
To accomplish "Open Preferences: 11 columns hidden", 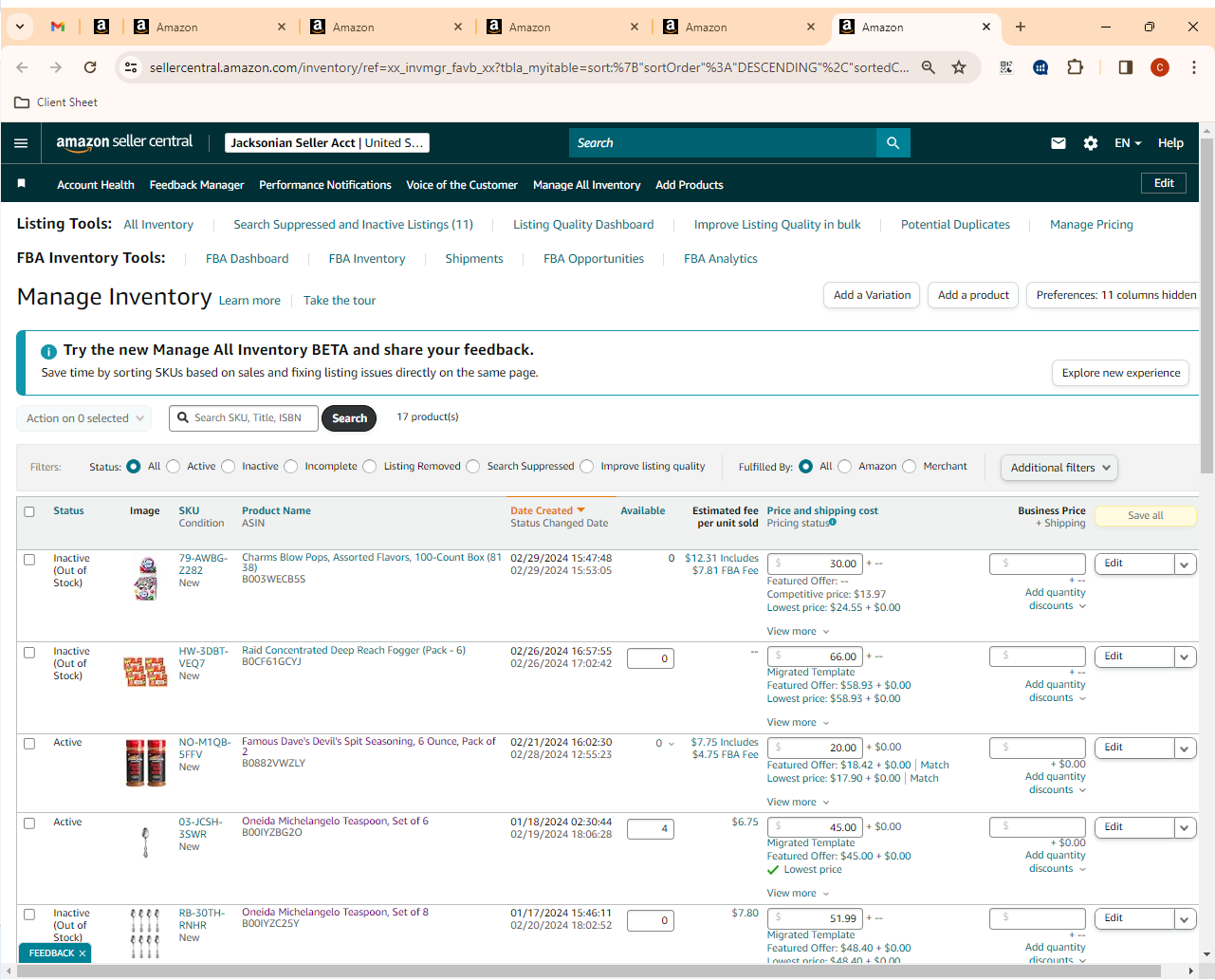I will coord(1114,295).
